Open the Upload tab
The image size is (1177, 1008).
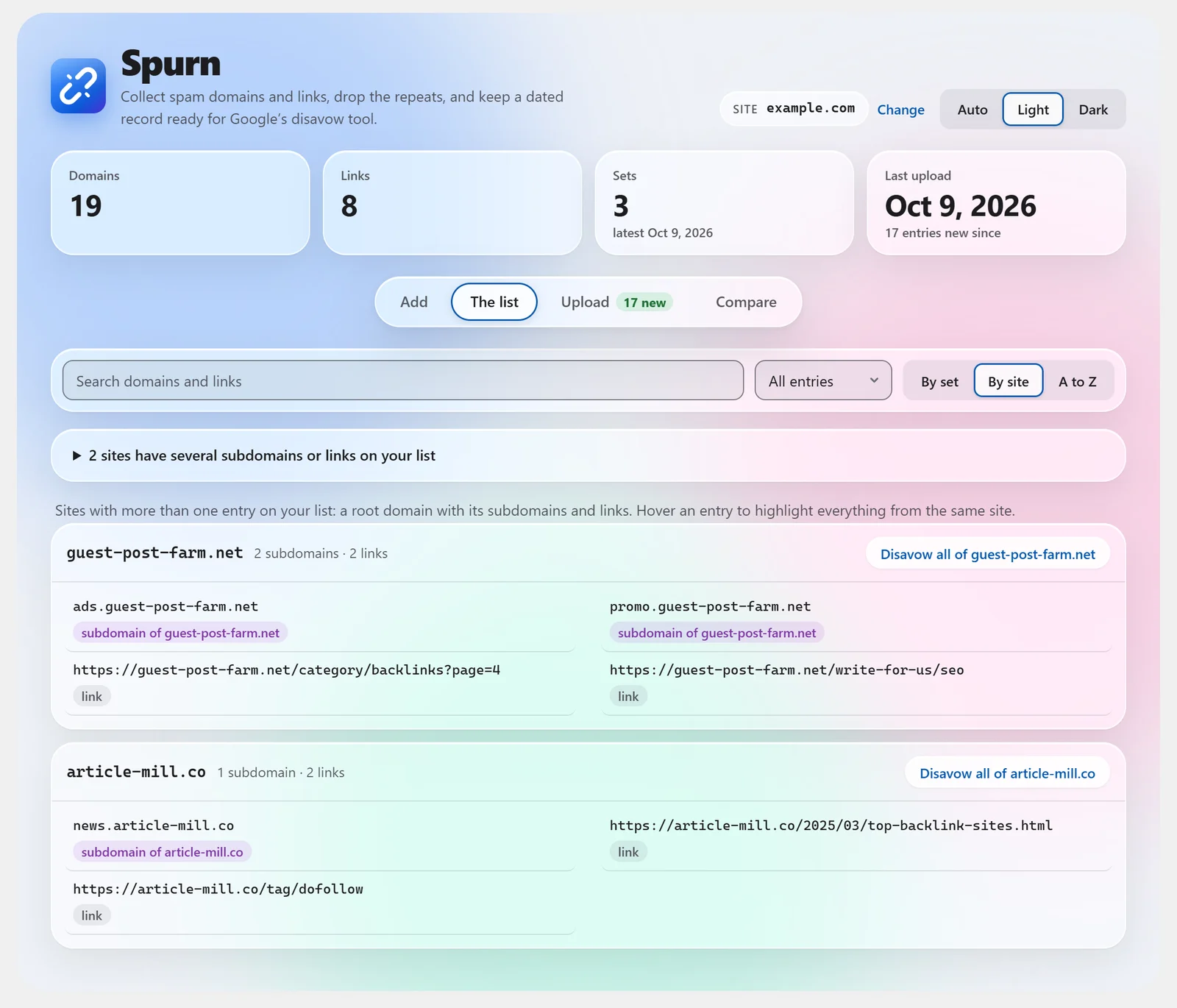click(616, 302)
